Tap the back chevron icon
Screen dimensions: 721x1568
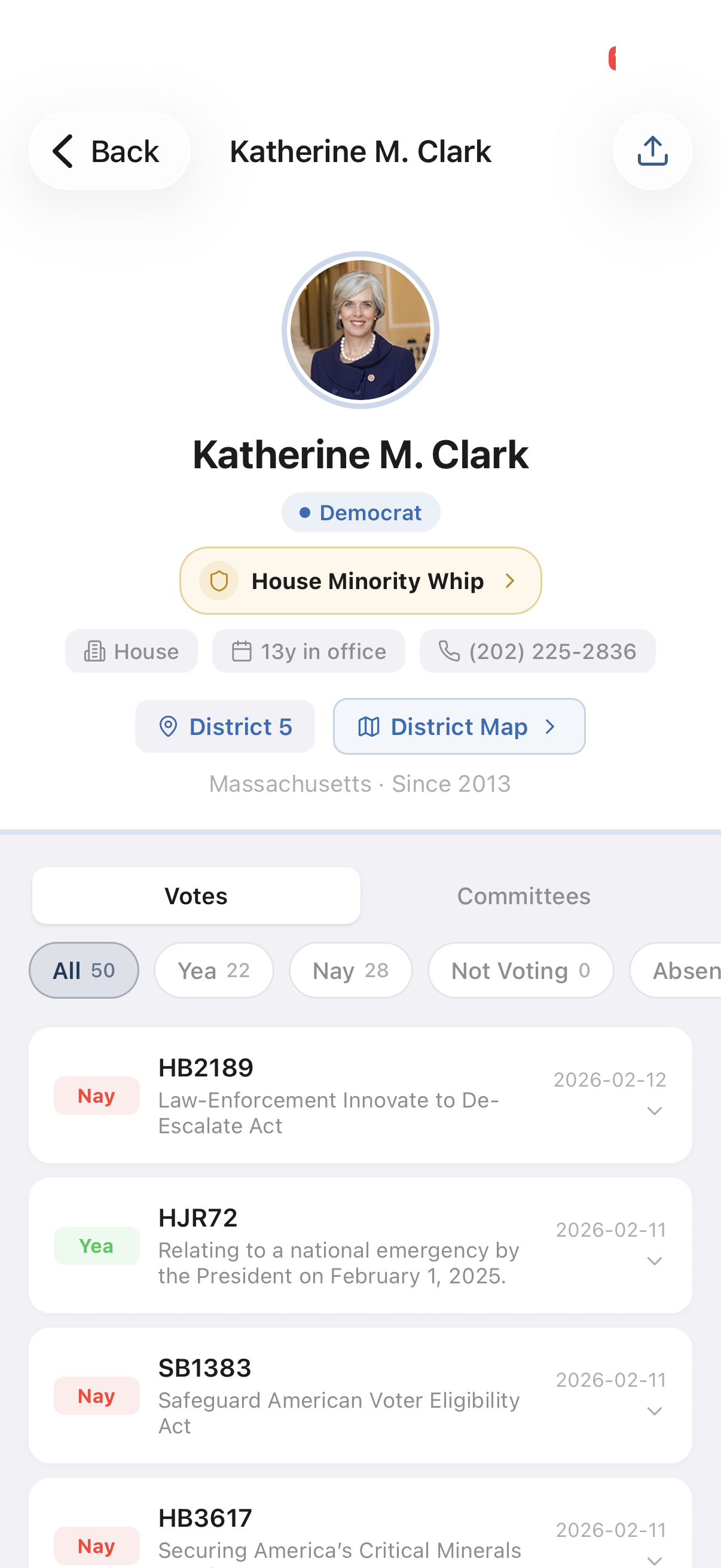click(63, 151)
